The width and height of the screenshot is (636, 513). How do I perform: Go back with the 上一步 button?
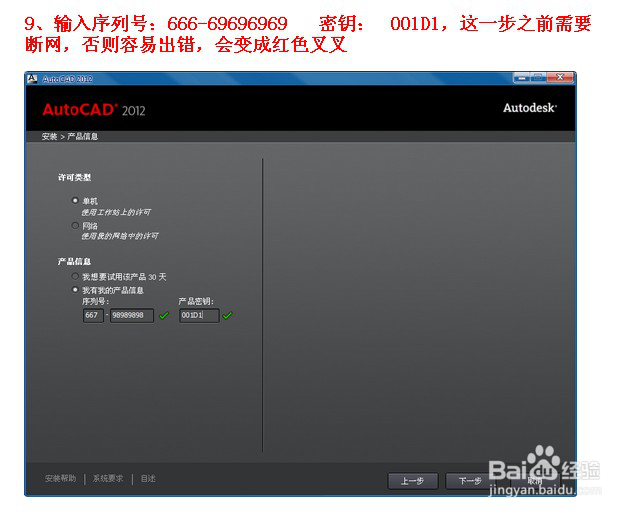(413, 481)
